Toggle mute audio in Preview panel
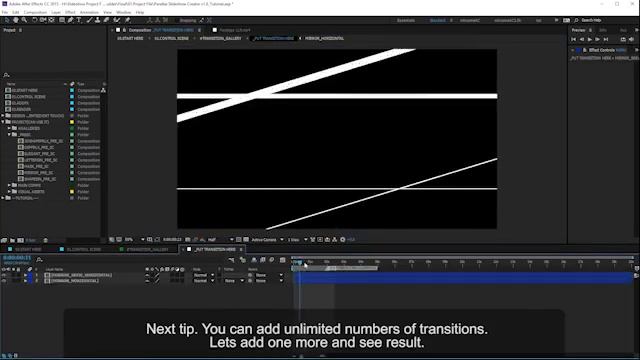 [x=631, y=39]
